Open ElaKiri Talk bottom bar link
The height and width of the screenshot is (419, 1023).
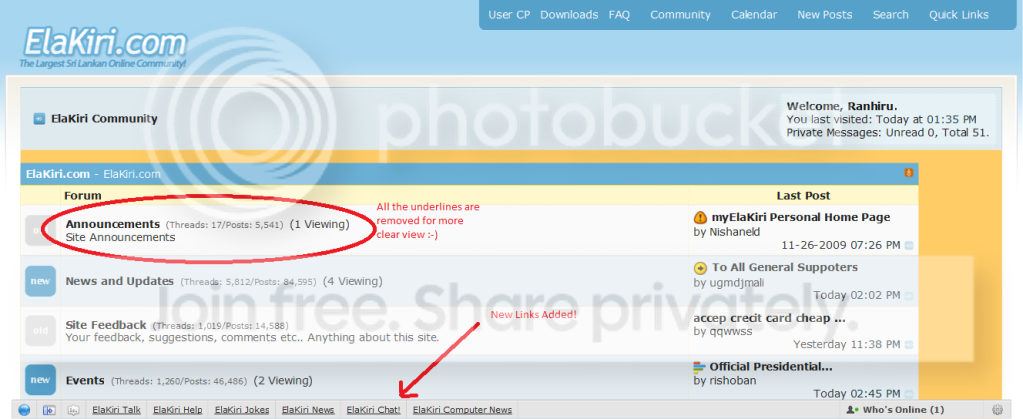116,410
